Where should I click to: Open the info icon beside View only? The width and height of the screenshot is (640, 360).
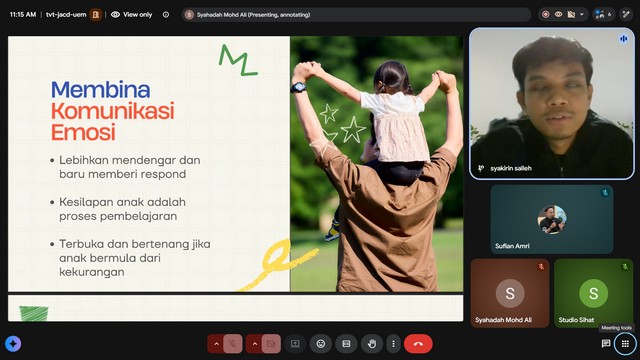click(x=166, y=15)
